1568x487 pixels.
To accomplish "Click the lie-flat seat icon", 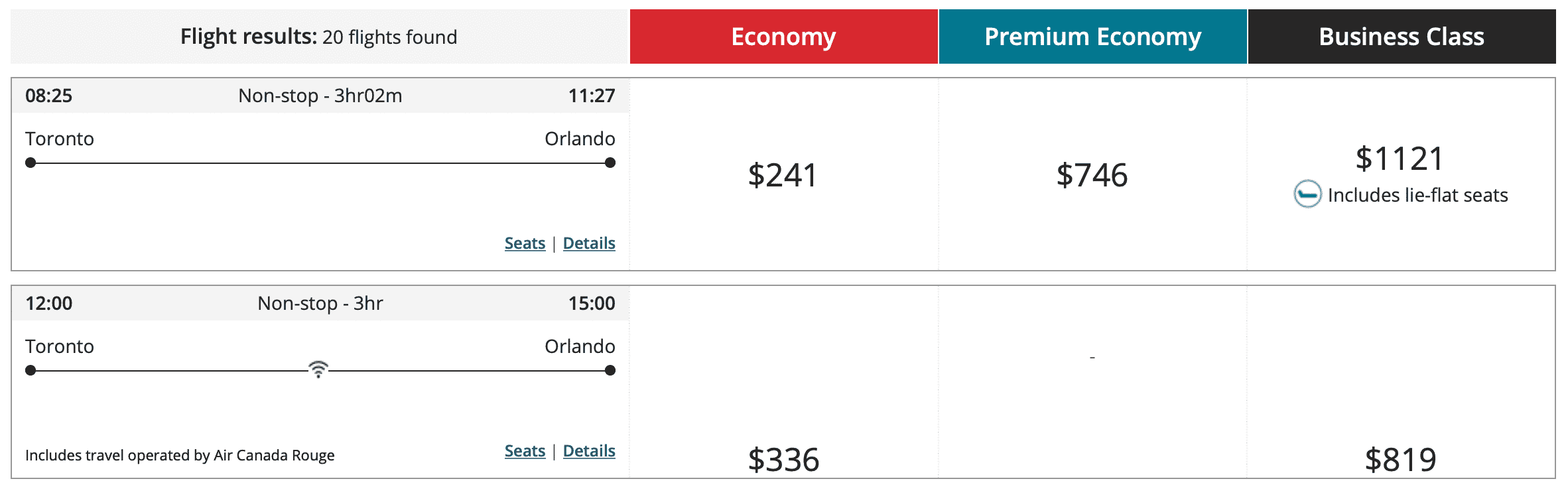I will [1307, 194].
